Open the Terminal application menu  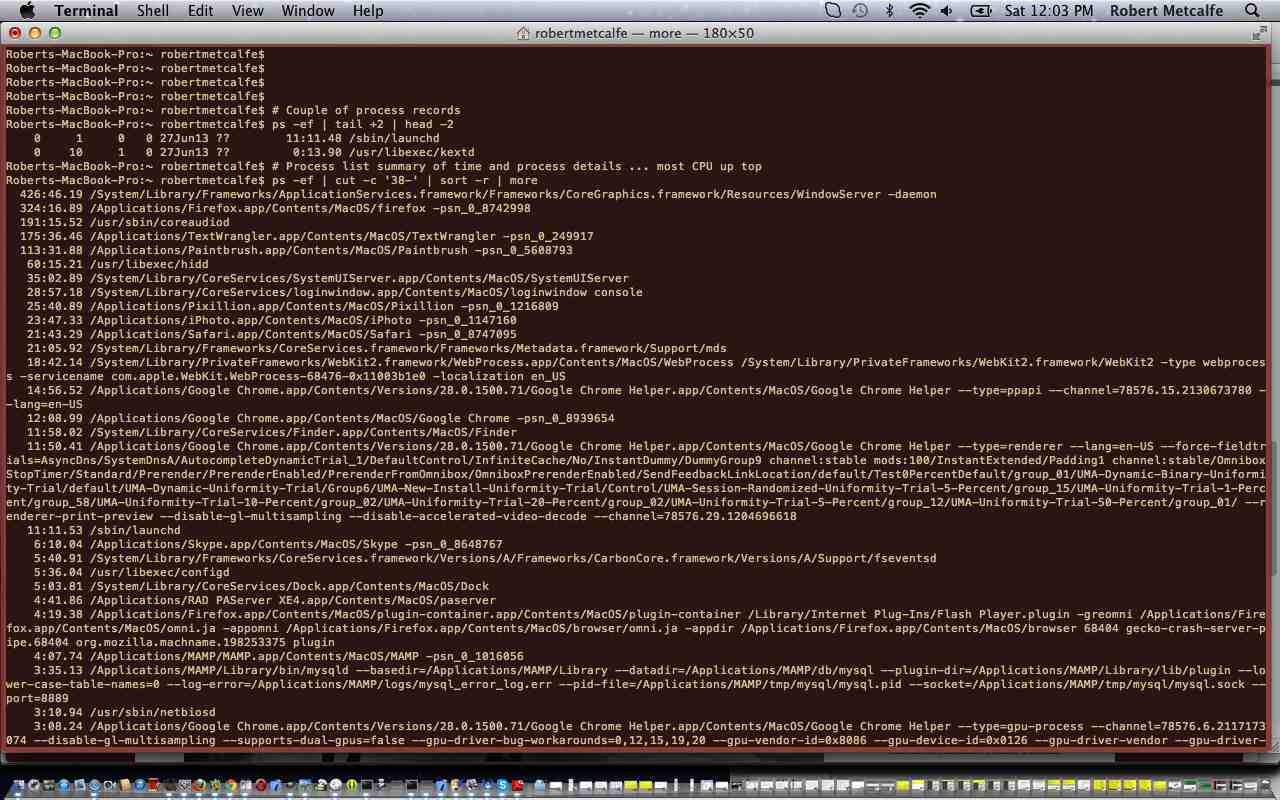(x=86, y=11)
